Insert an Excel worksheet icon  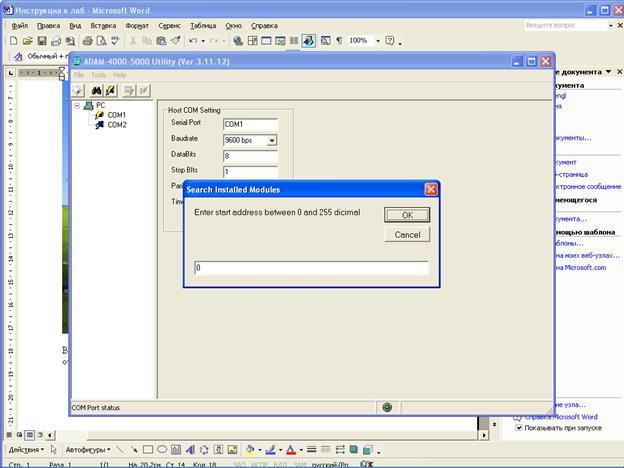[x=280, y=41]
